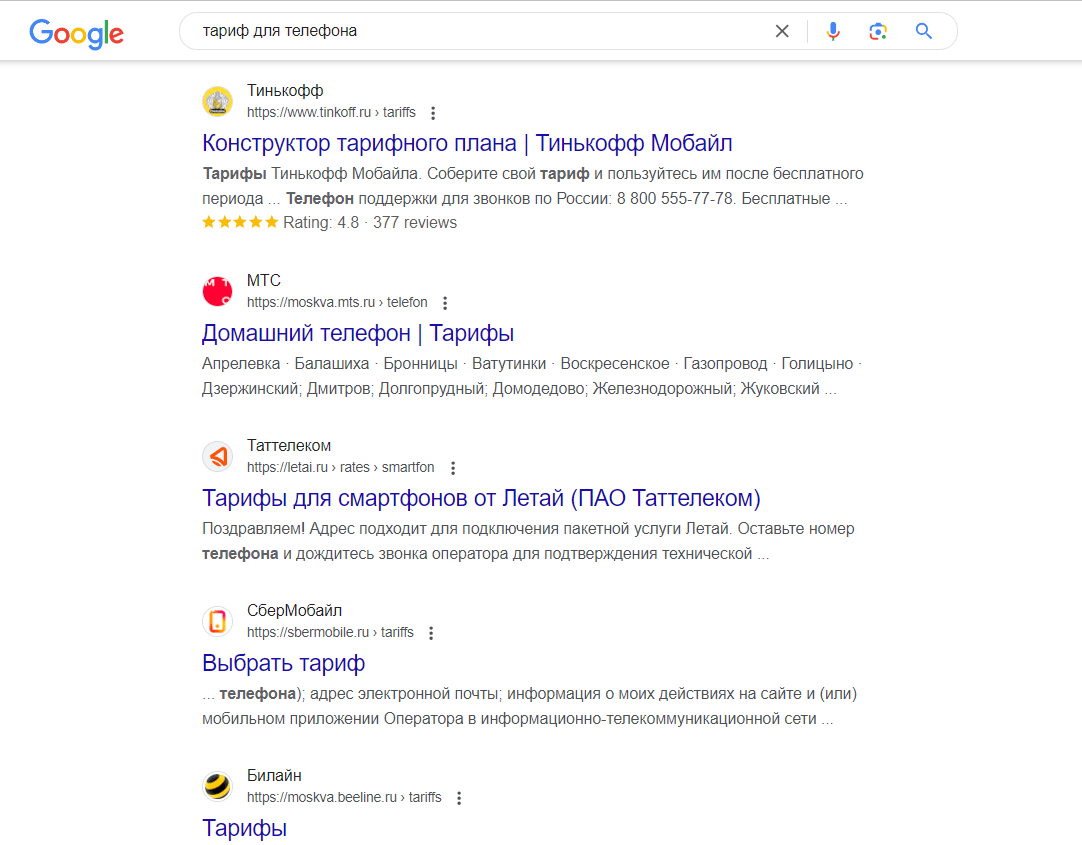This screenshot has height=845, width=1082.
Task: Open 'Выбрать тариф' СберМобайл link
Action: [x=284, y=663]
